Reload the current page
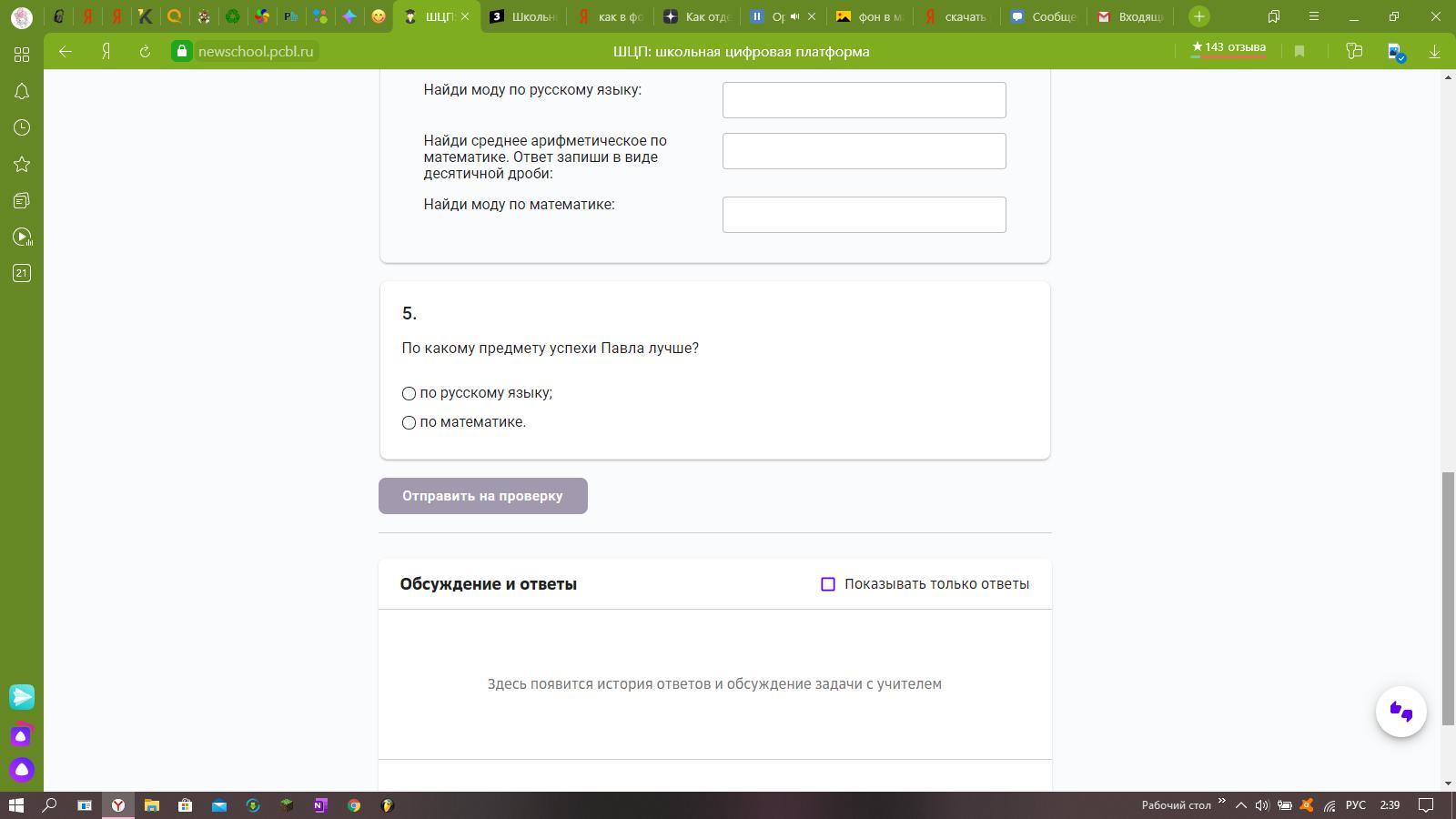This screenshot has width=1456, height=819. pos(145,52)
